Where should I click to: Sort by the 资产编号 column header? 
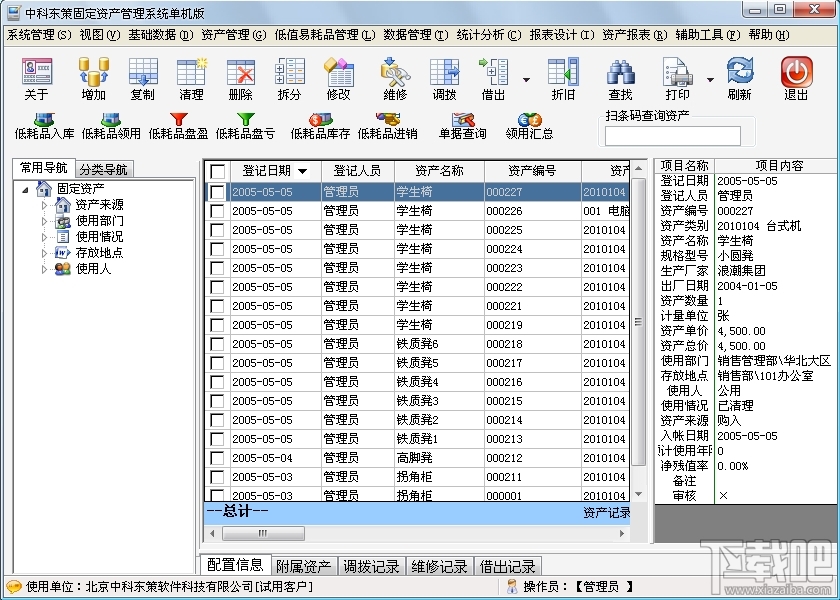[x=532, y=171]
